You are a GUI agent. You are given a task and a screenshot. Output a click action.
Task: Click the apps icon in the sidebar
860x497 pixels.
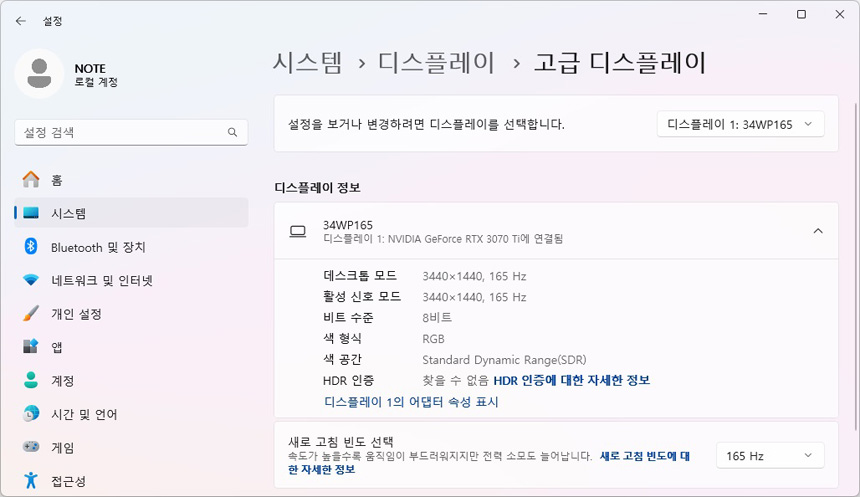(x=31, y=347)
